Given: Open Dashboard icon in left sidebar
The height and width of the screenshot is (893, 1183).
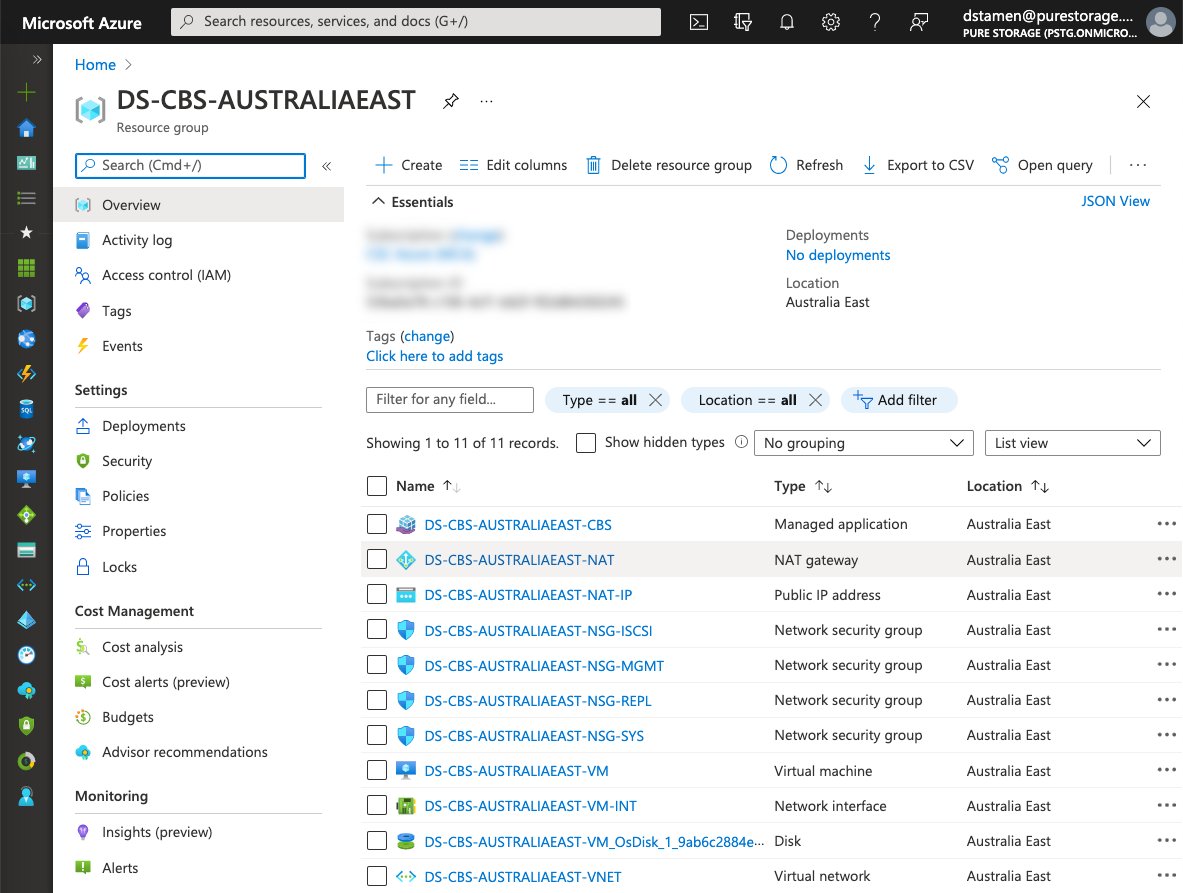Looking at the screenshot, I should (x=26, y=162).
